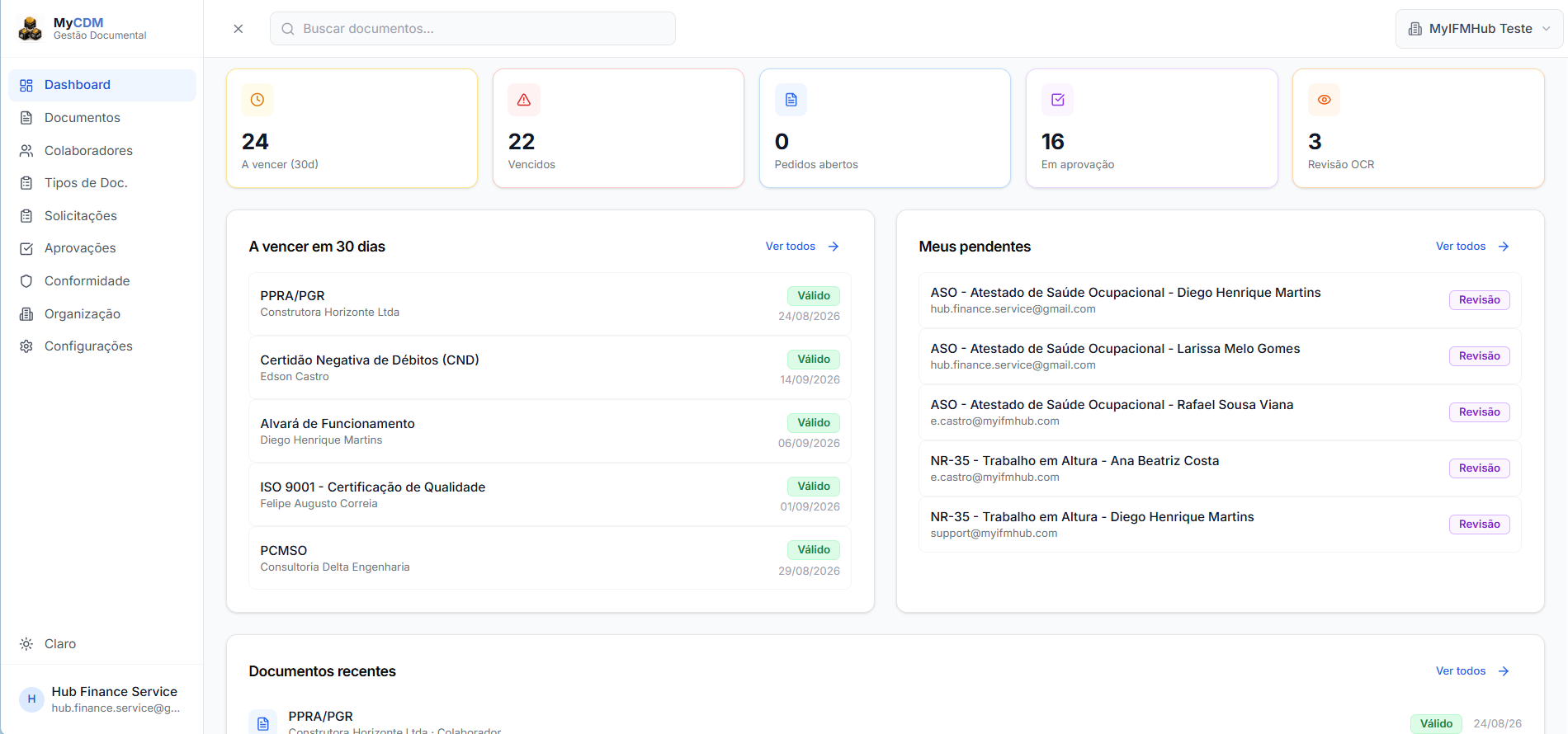Select Tipos de Doc. menu entry

click(102, 183)
